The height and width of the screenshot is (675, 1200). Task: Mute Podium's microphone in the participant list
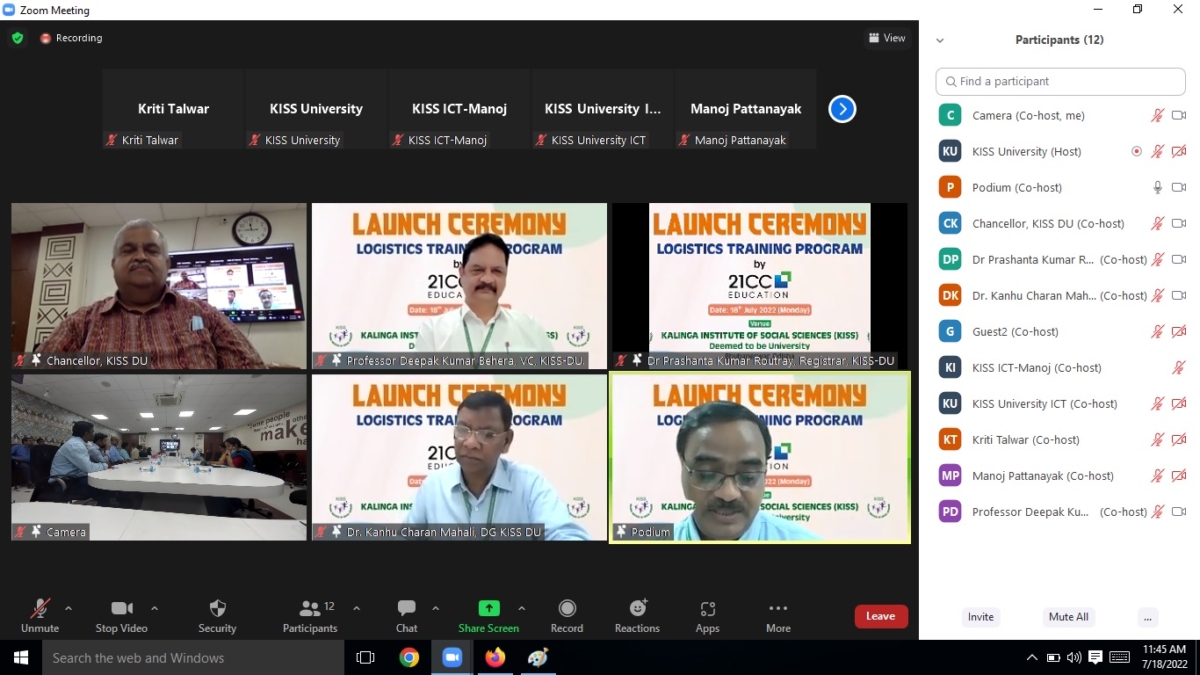(x=1157, y=187)
